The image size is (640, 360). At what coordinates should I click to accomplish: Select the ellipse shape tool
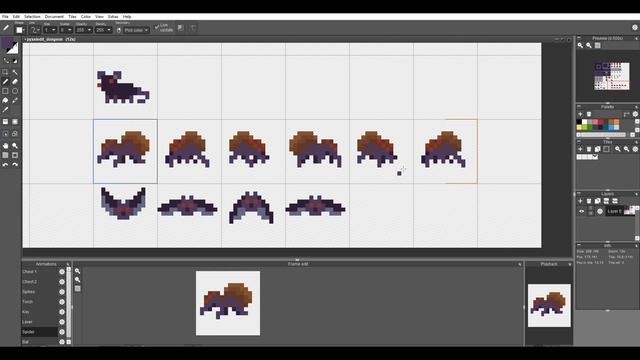(x=15, y=91)
